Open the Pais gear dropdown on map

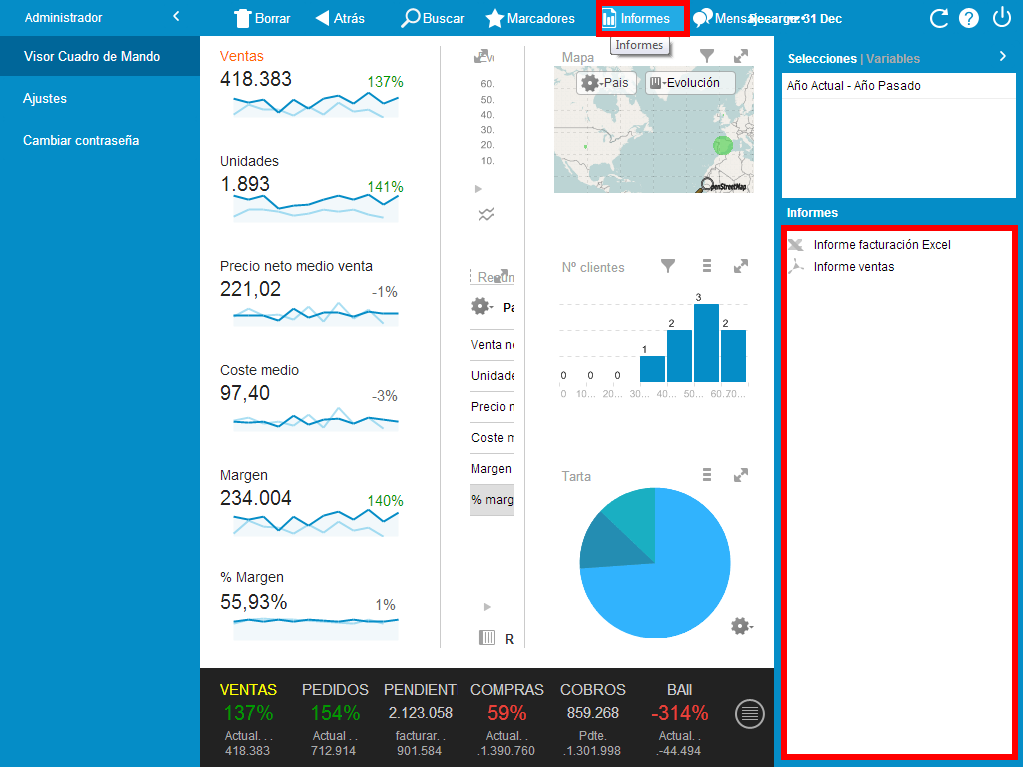(x=606, y=83)
